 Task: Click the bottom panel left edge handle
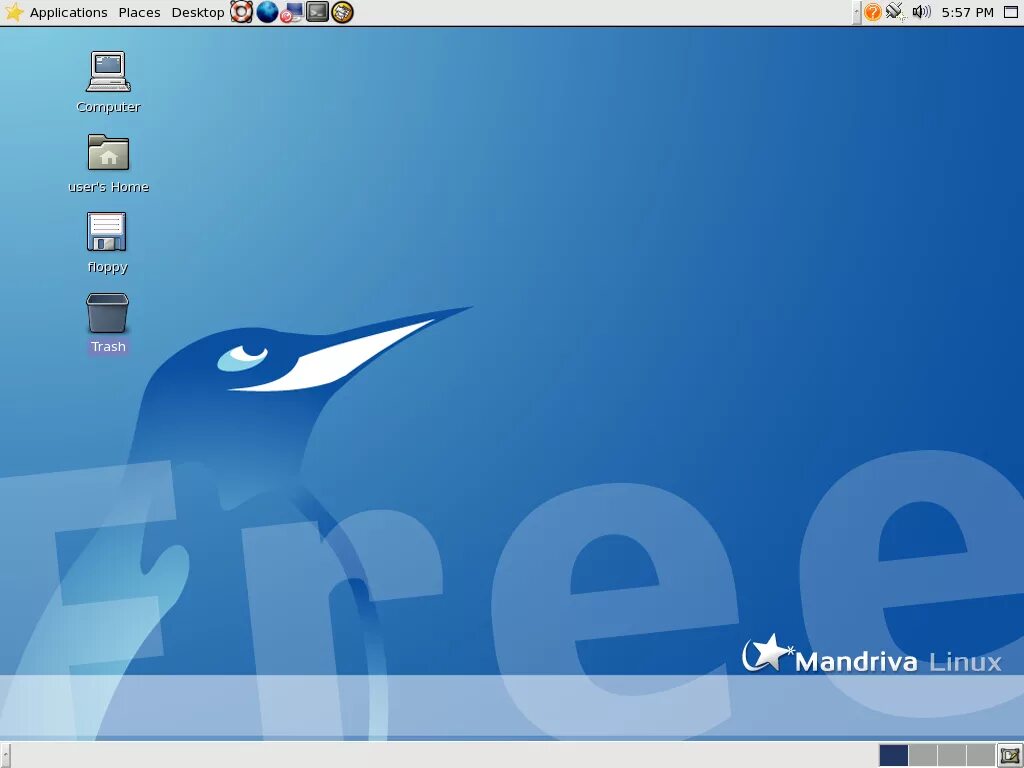pyautogui.click(x=5, y=756)
